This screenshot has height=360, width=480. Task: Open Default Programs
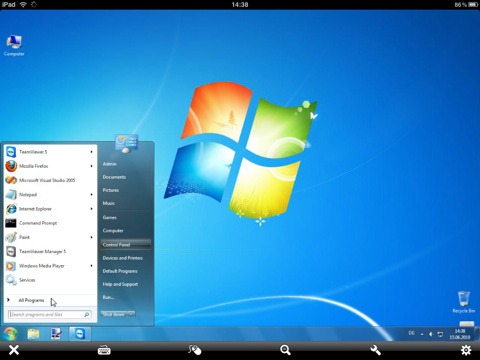(120, 271)
